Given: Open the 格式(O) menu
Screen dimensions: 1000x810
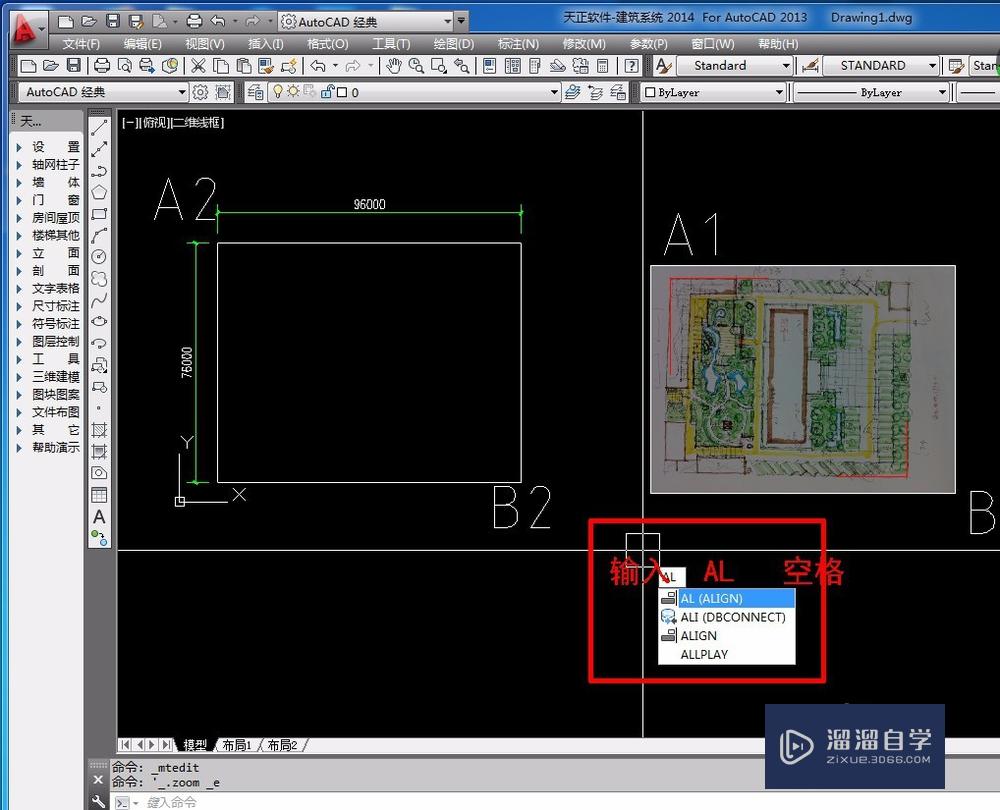Looking at the screenshot, I should coord(327,44).
